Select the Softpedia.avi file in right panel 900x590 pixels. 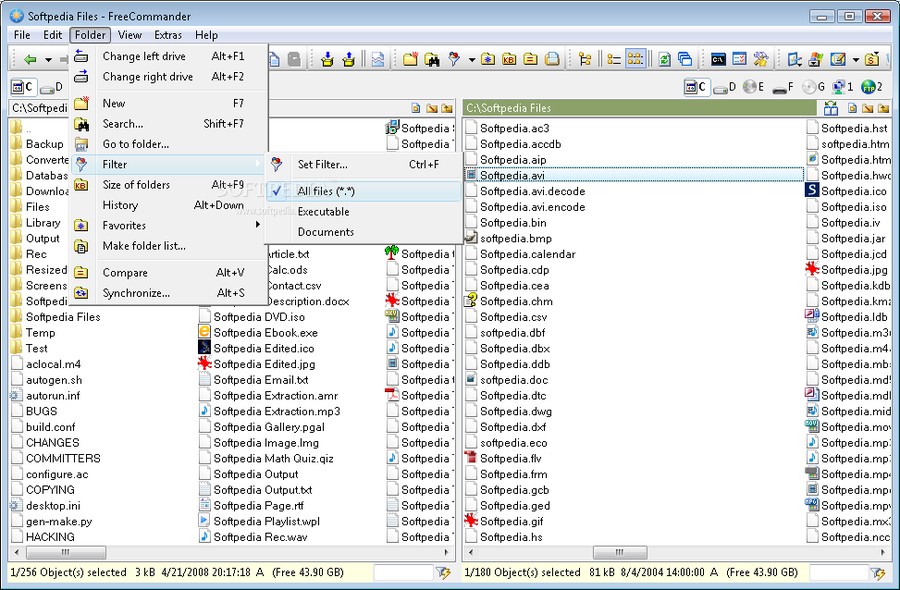point(634,175)
